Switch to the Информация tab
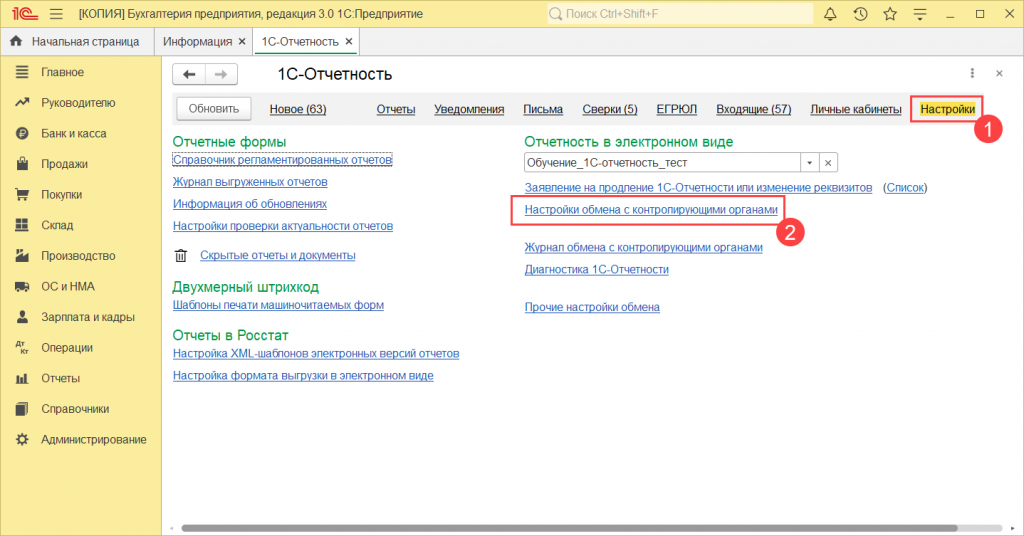The image size is (1024, 536). [x=197, y=42]
